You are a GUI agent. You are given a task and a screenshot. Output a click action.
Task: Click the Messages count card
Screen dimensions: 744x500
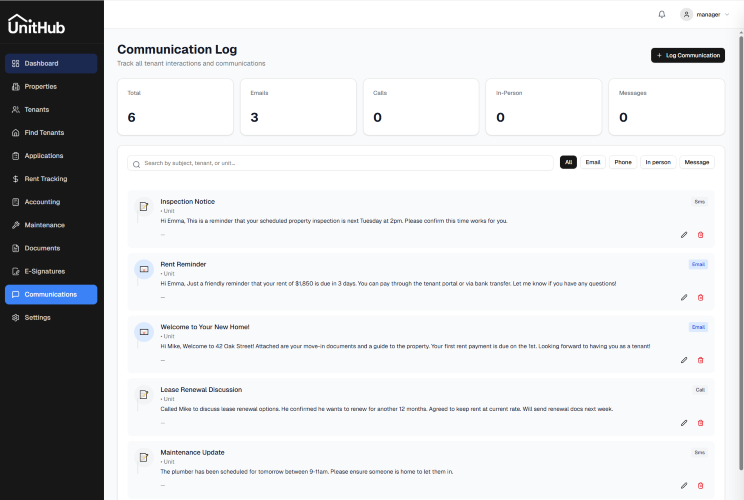pyautogui.click(x=667, y=107)
